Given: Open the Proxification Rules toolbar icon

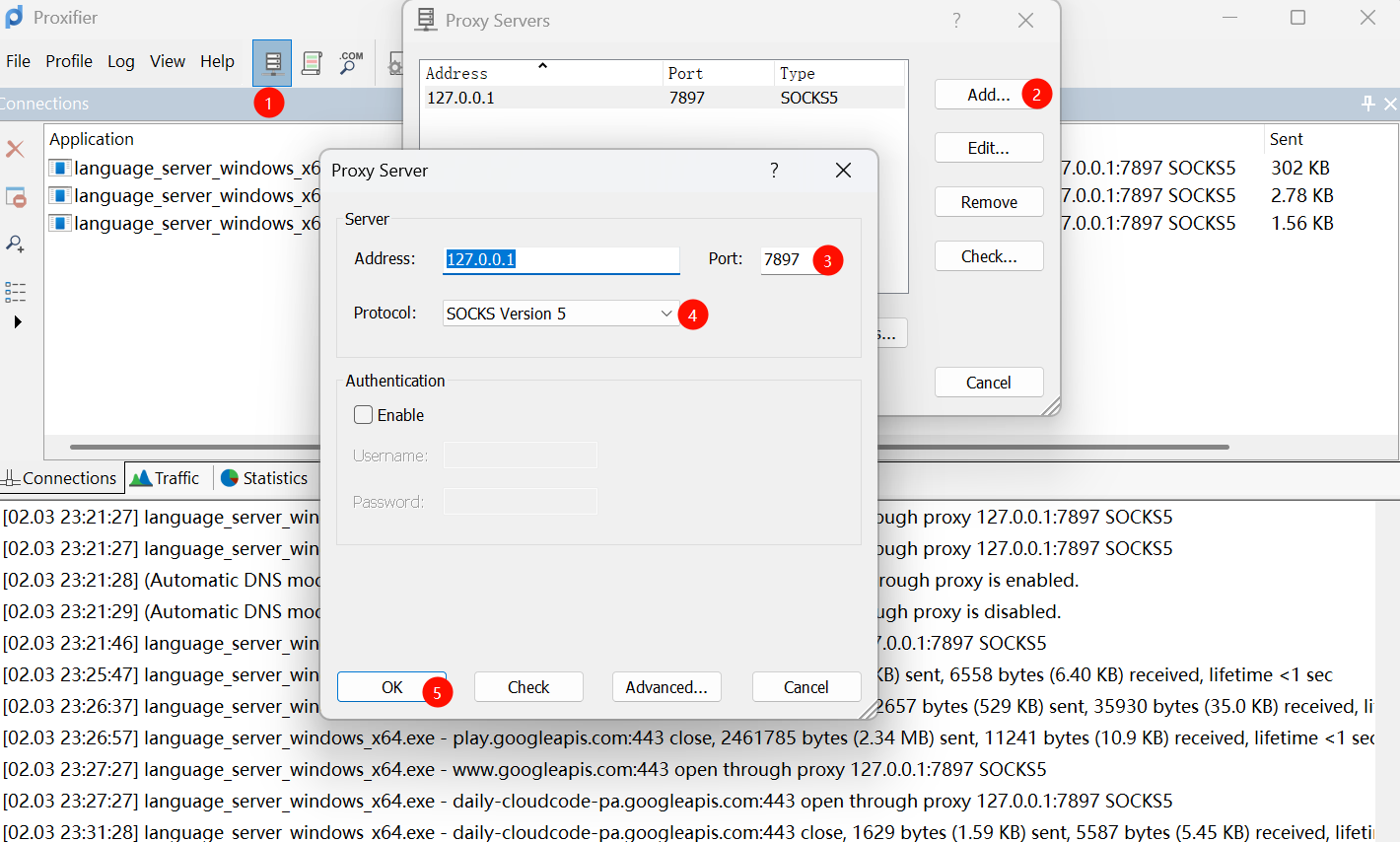Looking at the screenshot, I should [x=312, y=63].
